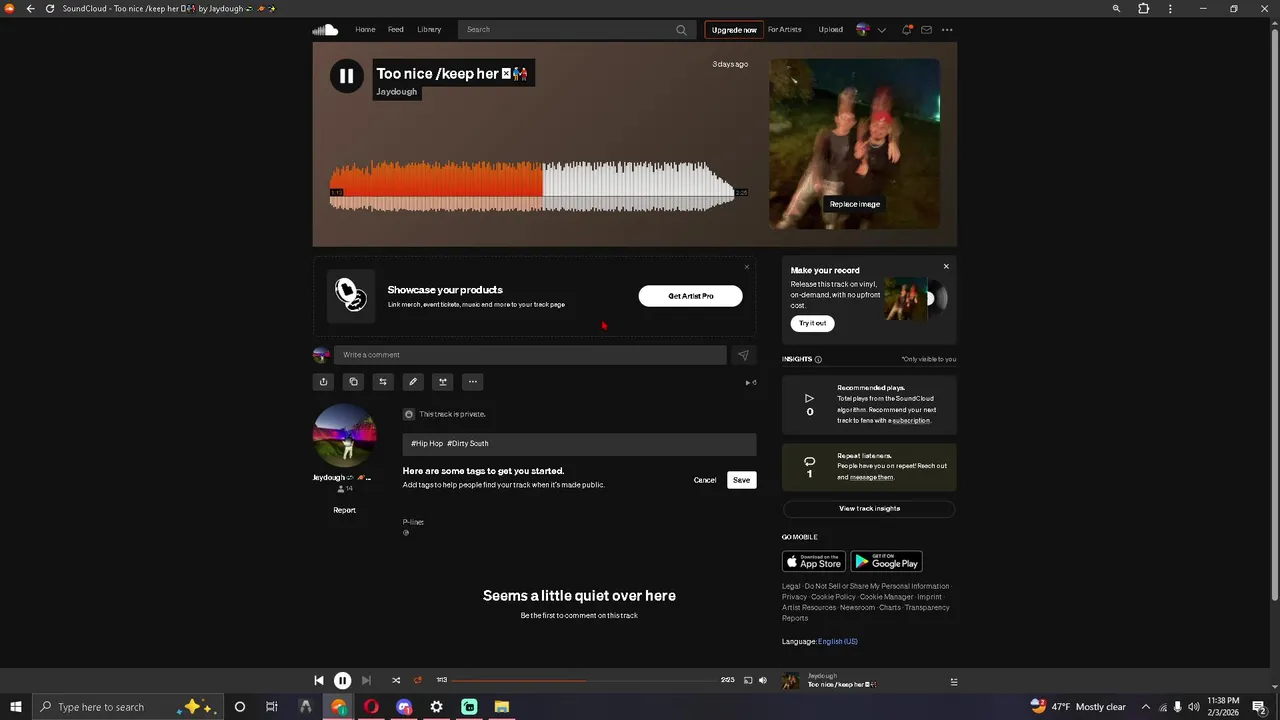Viewport: 1280px width, 720px height.
Task: Reload the page with the browser refresh icon
Action: (x=50, y=9)
